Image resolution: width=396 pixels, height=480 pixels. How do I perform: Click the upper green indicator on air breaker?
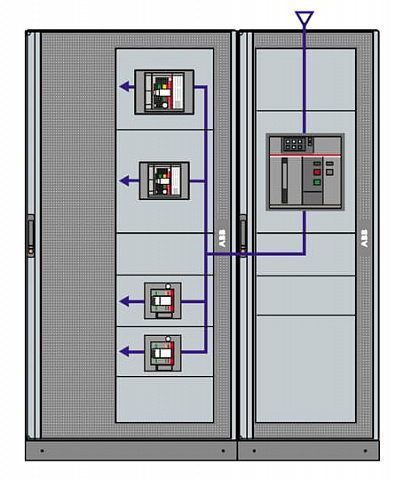coord(317,164)
